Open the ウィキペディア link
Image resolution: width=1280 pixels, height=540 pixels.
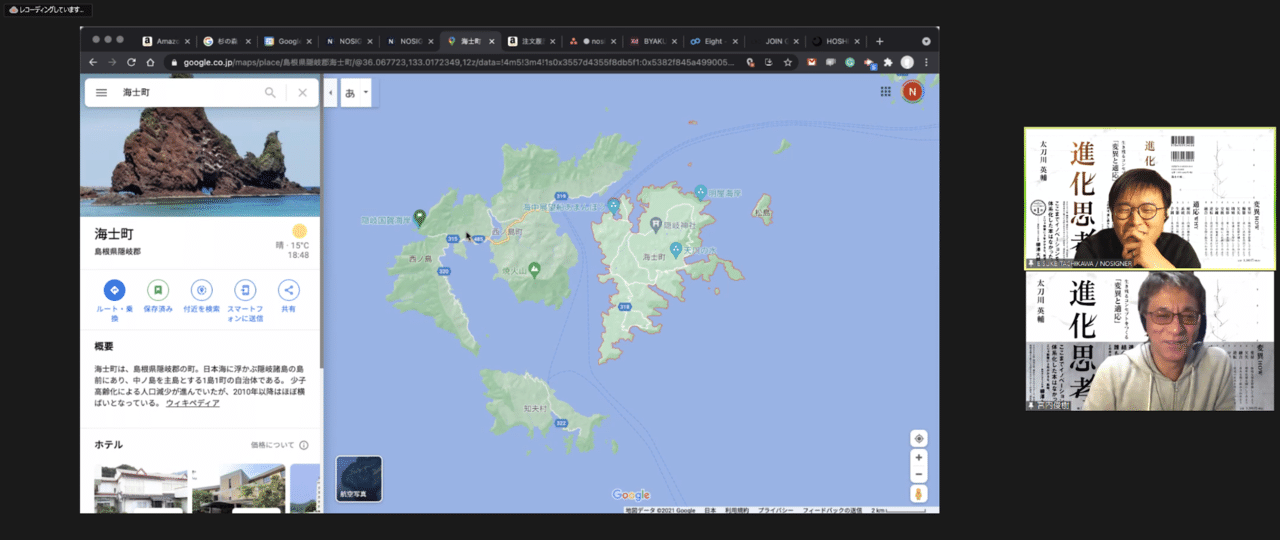tap(192, 402)
